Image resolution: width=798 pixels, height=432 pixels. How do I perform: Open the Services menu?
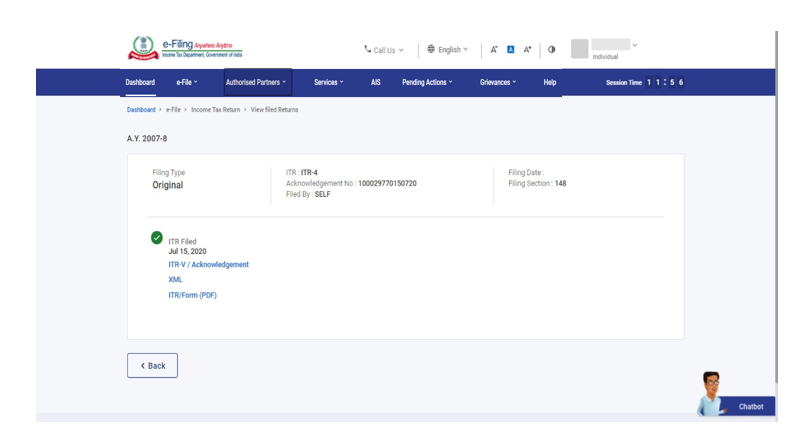point(329,82)
